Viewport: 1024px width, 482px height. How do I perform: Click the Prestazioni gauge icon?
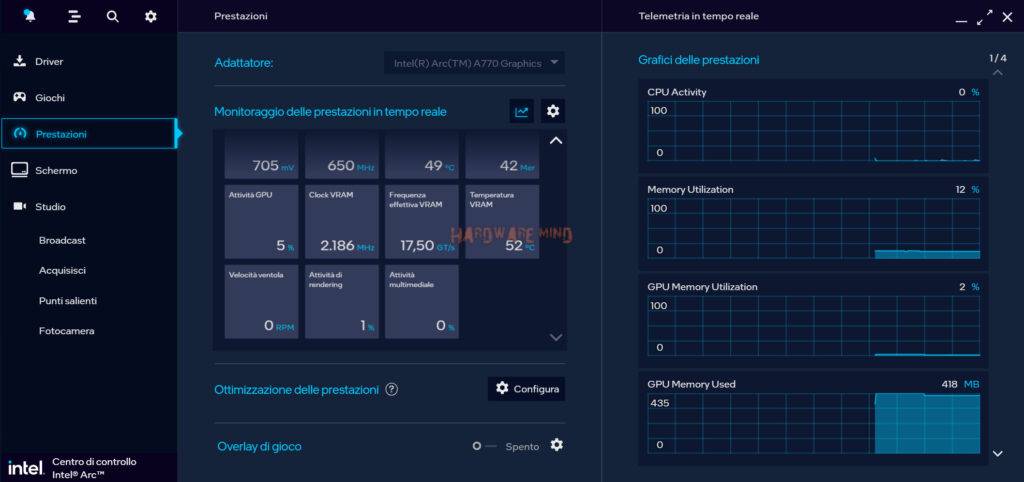[x=20, y=134]
